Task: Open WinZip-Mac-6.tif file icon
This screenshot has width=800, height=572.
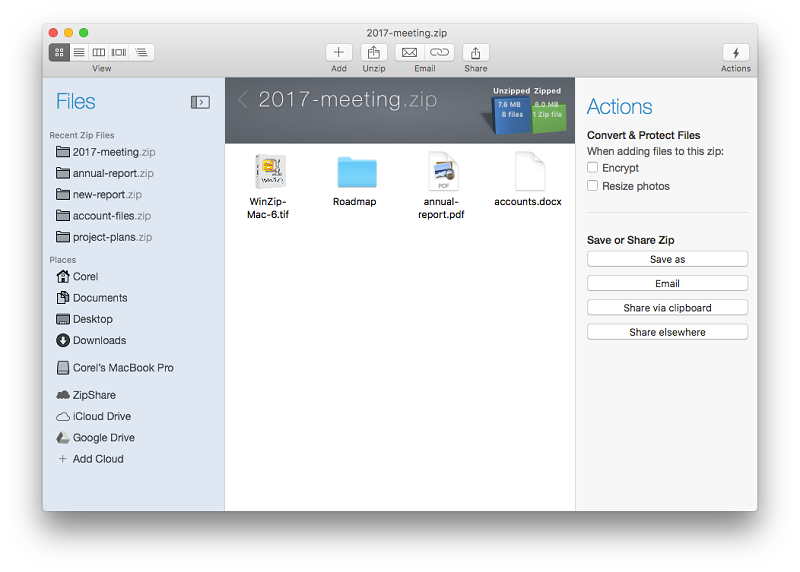Action: coord(269,172)
